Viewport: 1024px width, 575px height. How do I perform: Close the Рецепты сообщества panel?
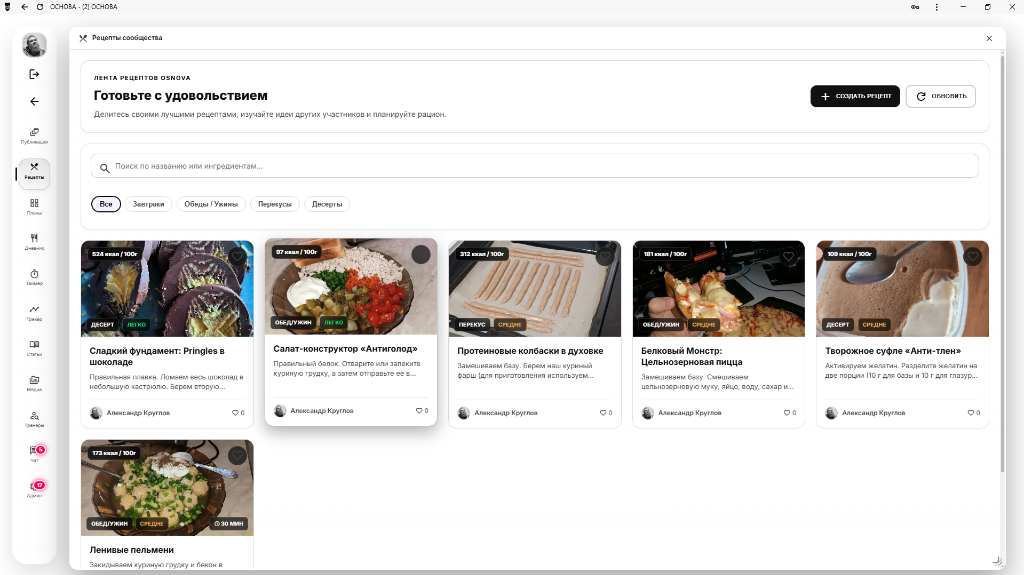pyautogui.click(x=989, y=39)
